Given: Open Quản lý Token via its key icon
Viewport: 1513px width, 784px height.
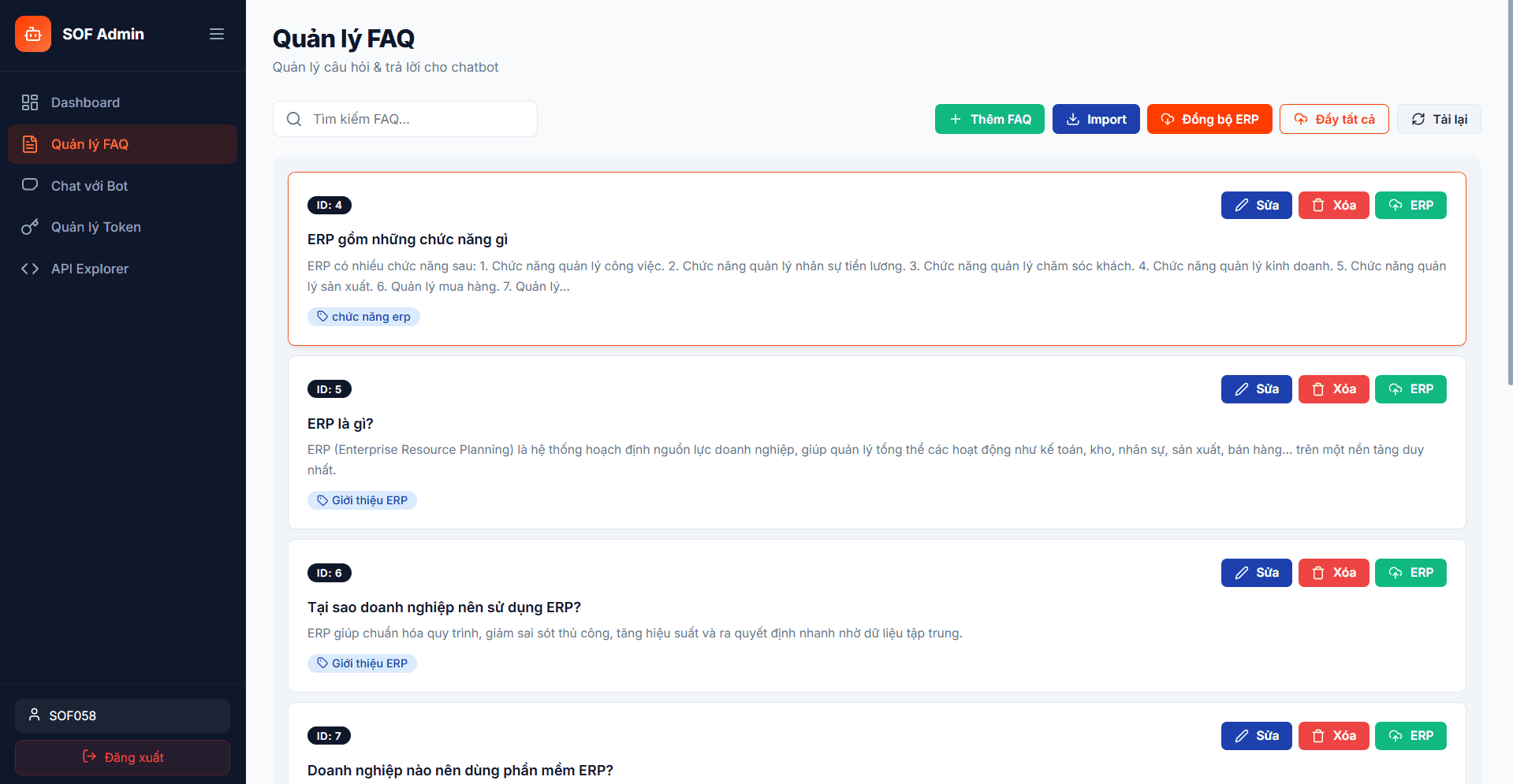Looking at the screenshot, I should click(x=30, y=227).
